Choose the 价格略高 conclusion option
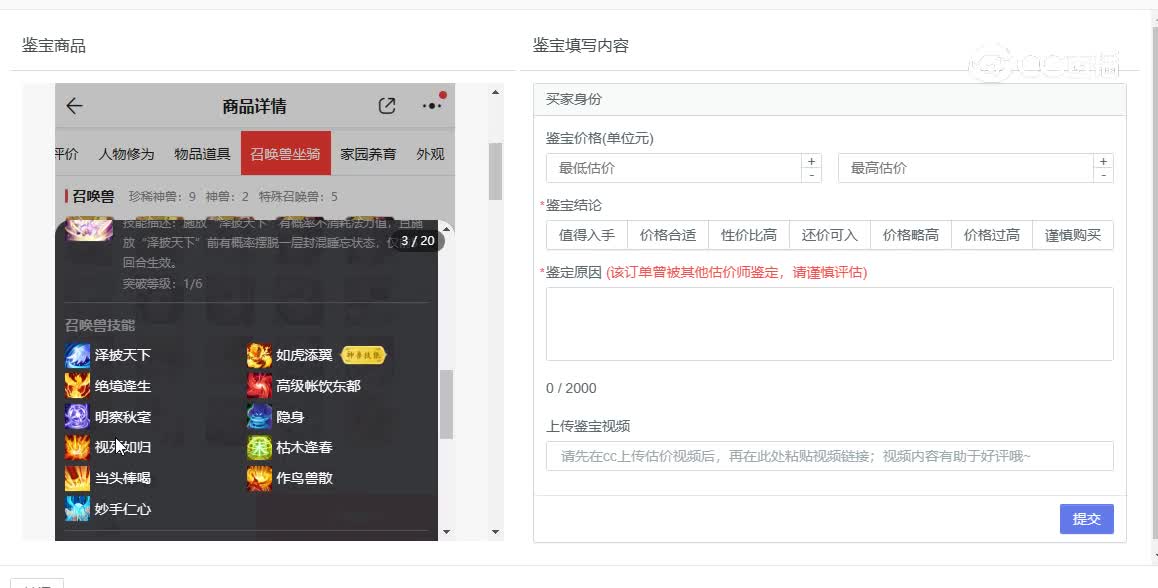Screen dimensions: 1158x588 pyautogui.click(x=911, y=235)
